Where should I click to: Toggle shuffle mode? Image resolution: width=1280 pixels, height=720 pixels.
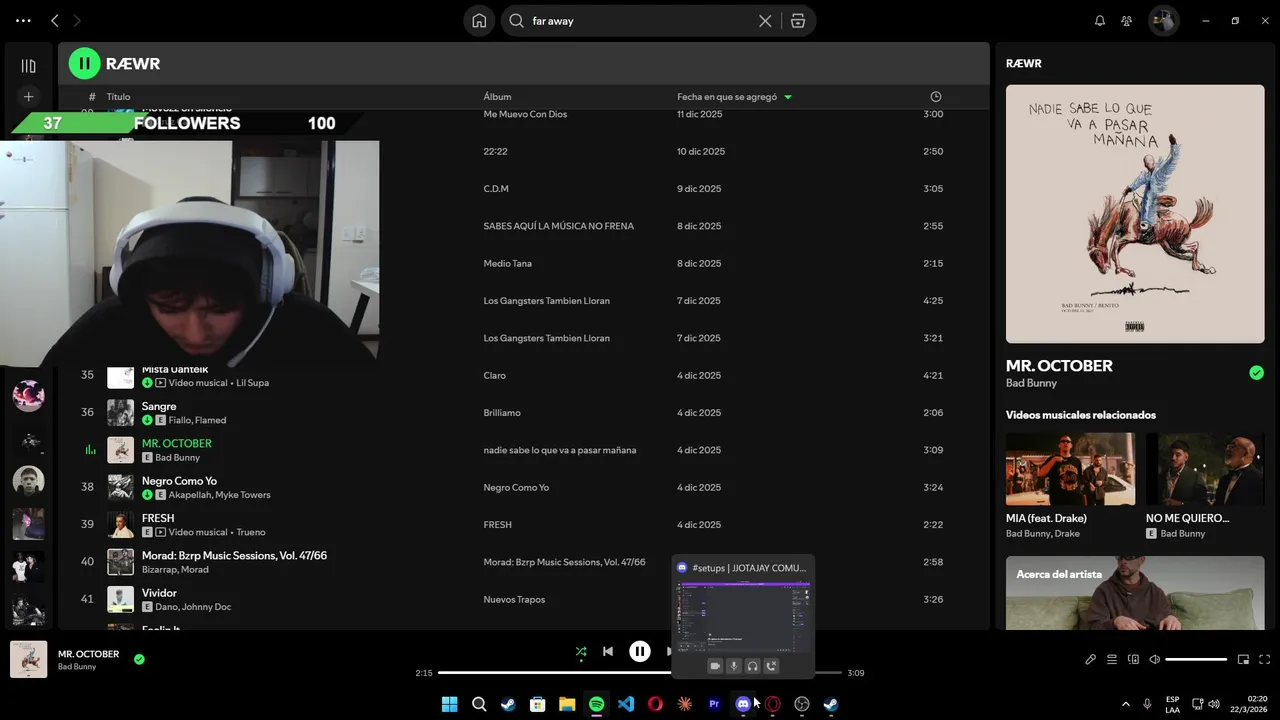[x=580, y=652]
